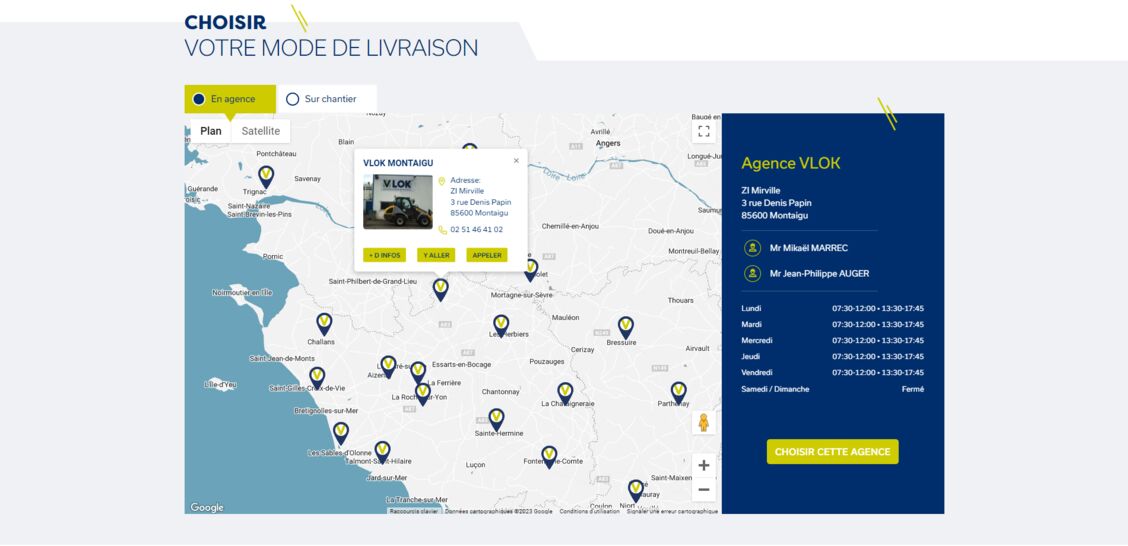
Task: Switch map to Satellite view
Action: (260, 131)
